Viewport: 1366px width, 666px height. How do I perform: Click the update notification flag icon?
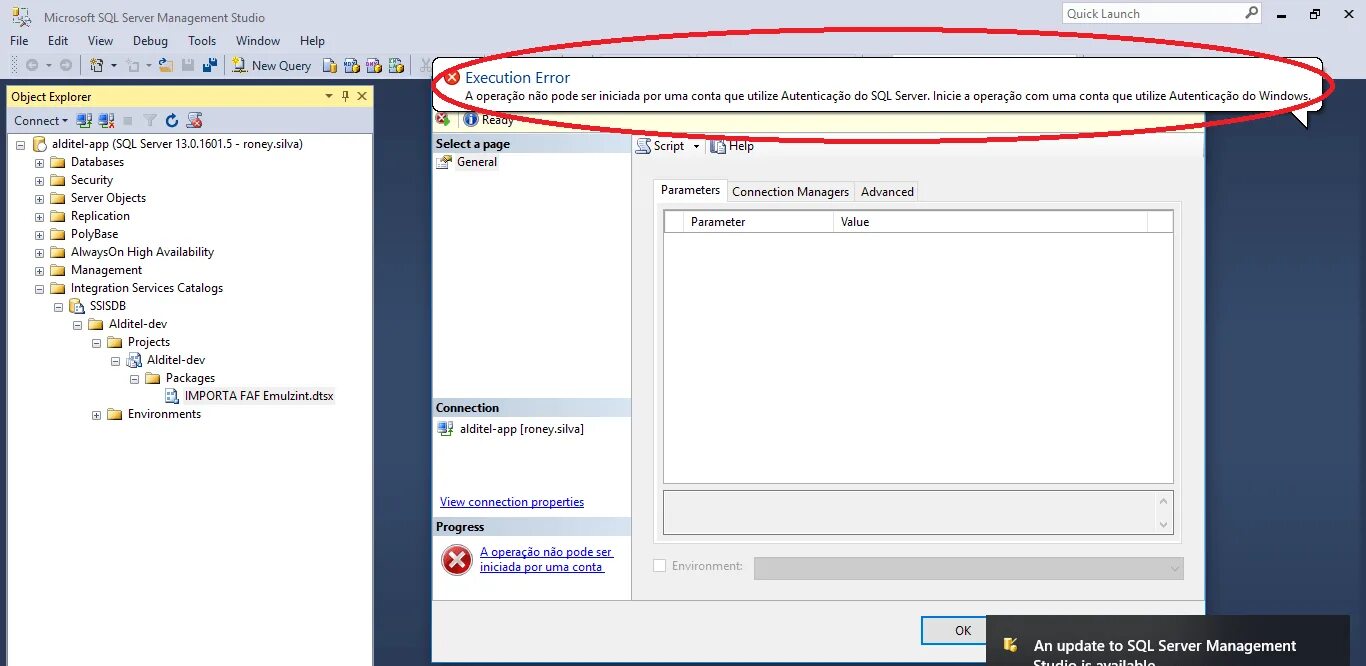pos(1011,645)
